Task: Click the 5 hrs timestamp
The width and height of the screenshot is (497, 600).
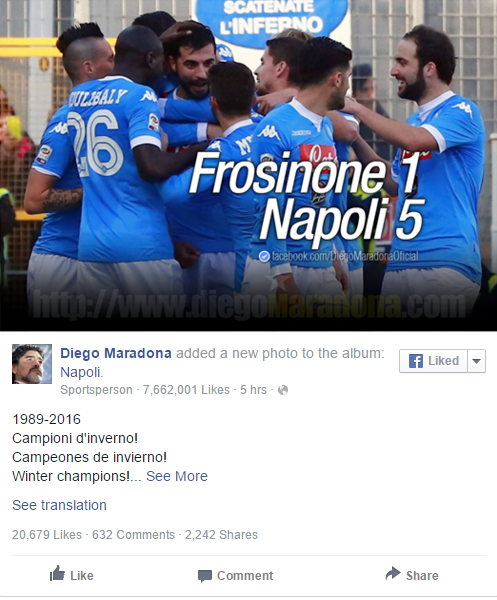Action: click(x=253, y=390)
